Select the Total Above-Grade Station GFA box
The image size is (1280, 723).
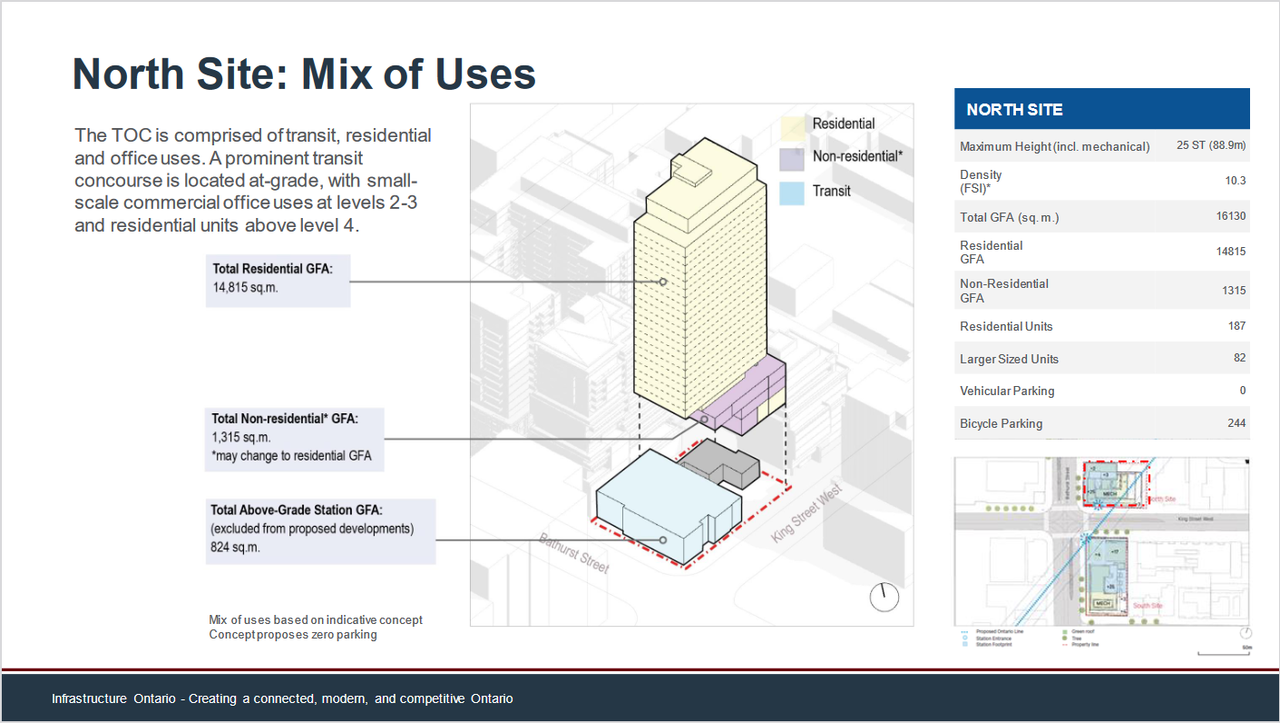pyautogui.click(x=321, y=530)
